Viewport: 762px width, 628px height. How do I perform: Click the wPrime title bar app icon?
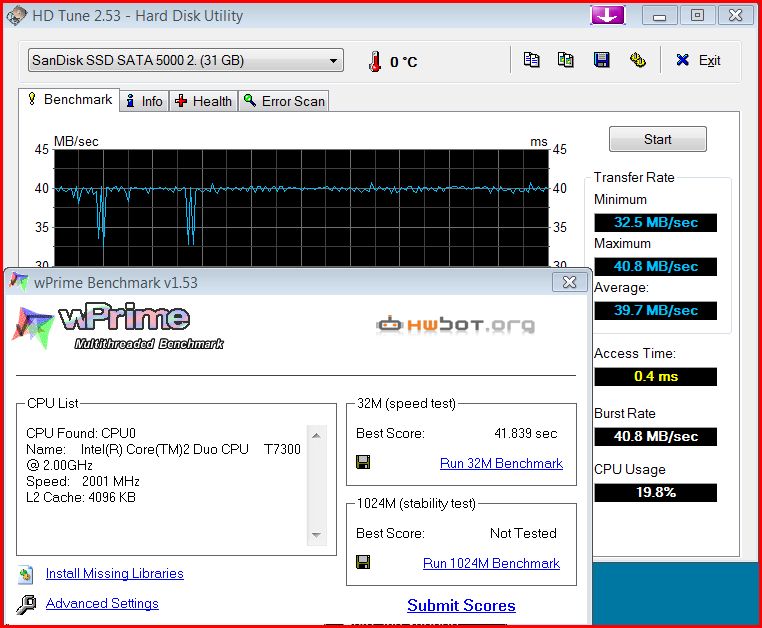pos(18,282)
